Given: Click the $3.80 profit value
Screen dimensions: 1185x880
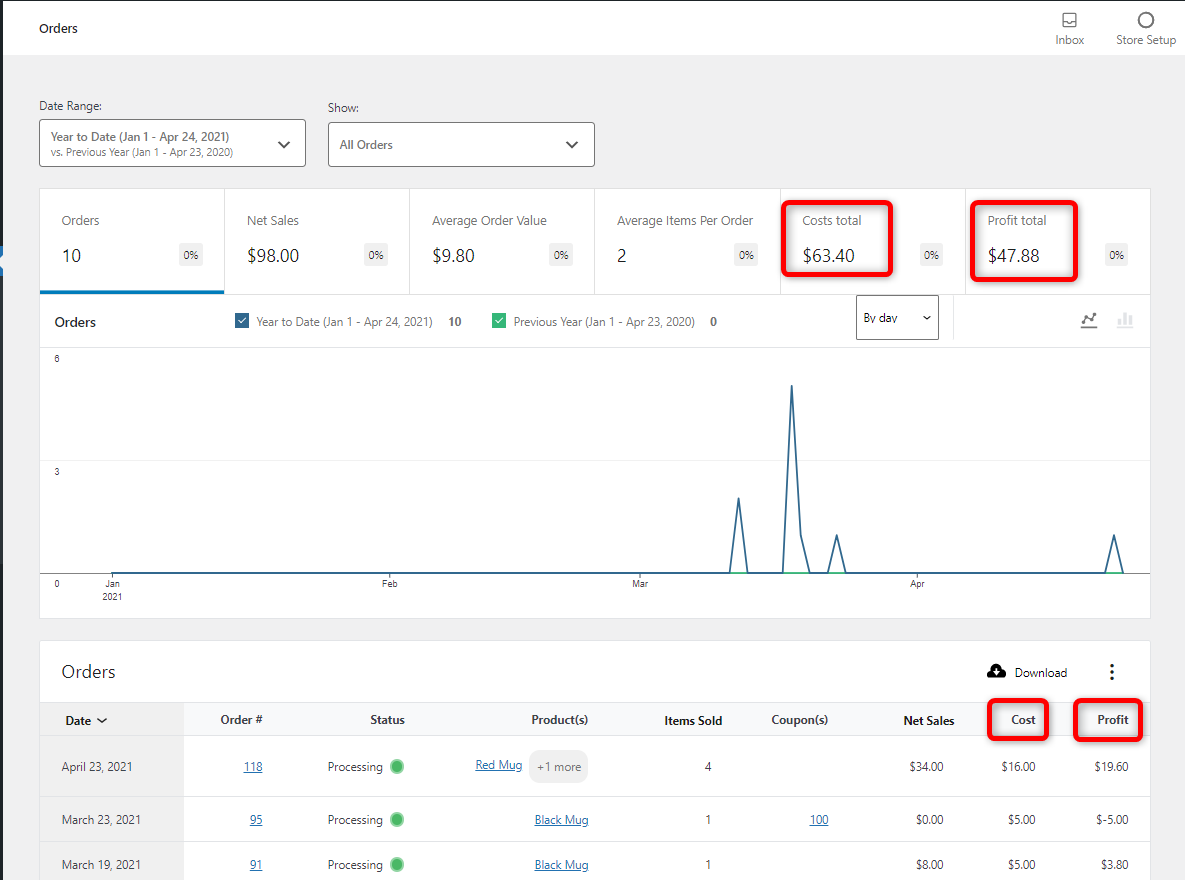Looking at the screenshot, I should coord(1114,864).
